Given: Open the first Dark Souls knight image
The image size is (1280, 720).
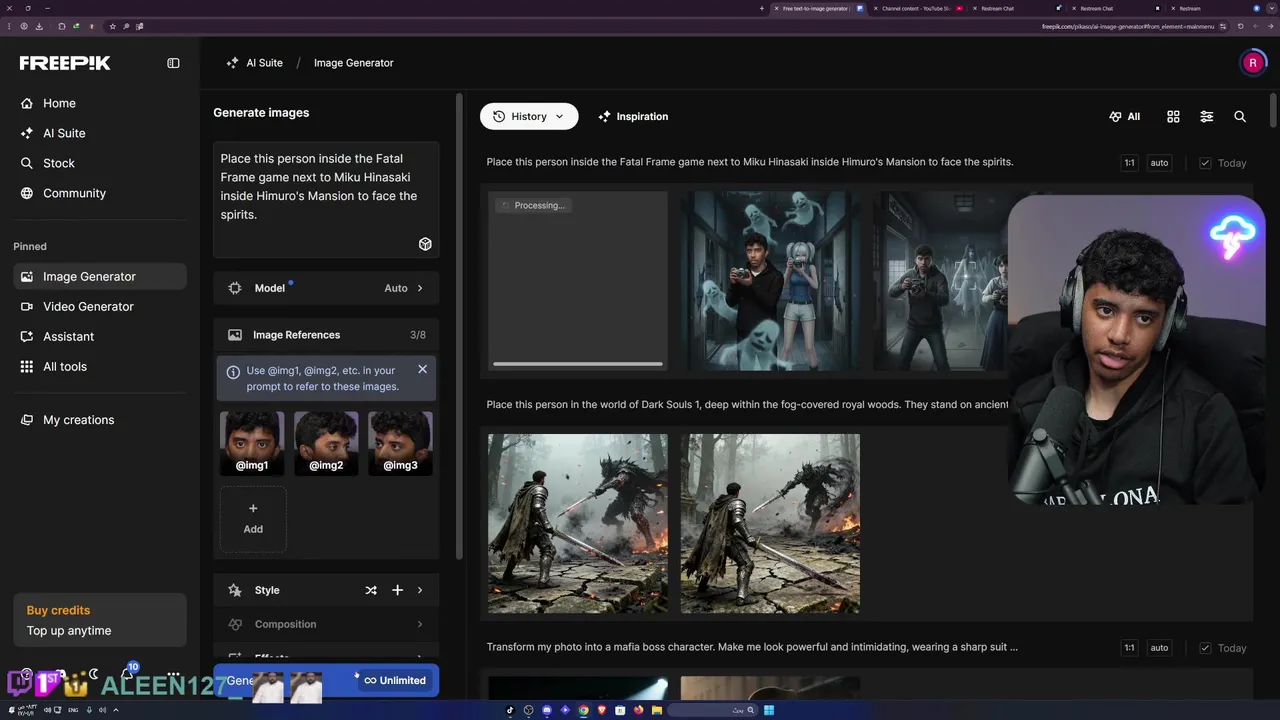Looking at the screenshot, I should tap(578, 524).
